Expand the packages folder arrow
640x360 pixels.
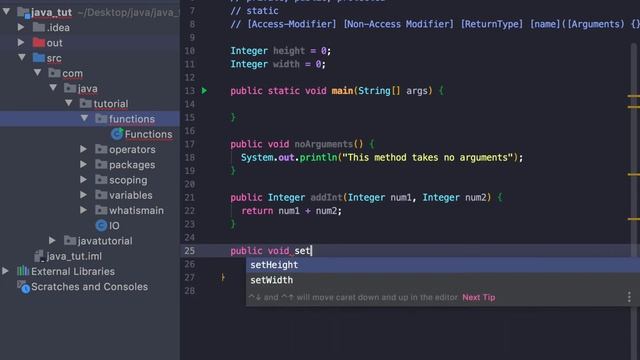pos(83,164)
